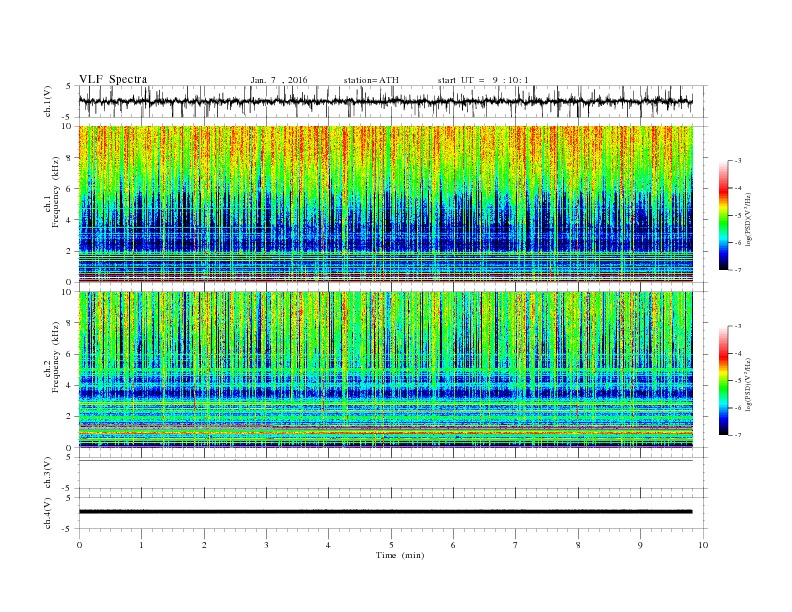The height and width of the screenshot is (612, 792).
Task: Click the "ch.3(V)" axis label
Action: 48,472
